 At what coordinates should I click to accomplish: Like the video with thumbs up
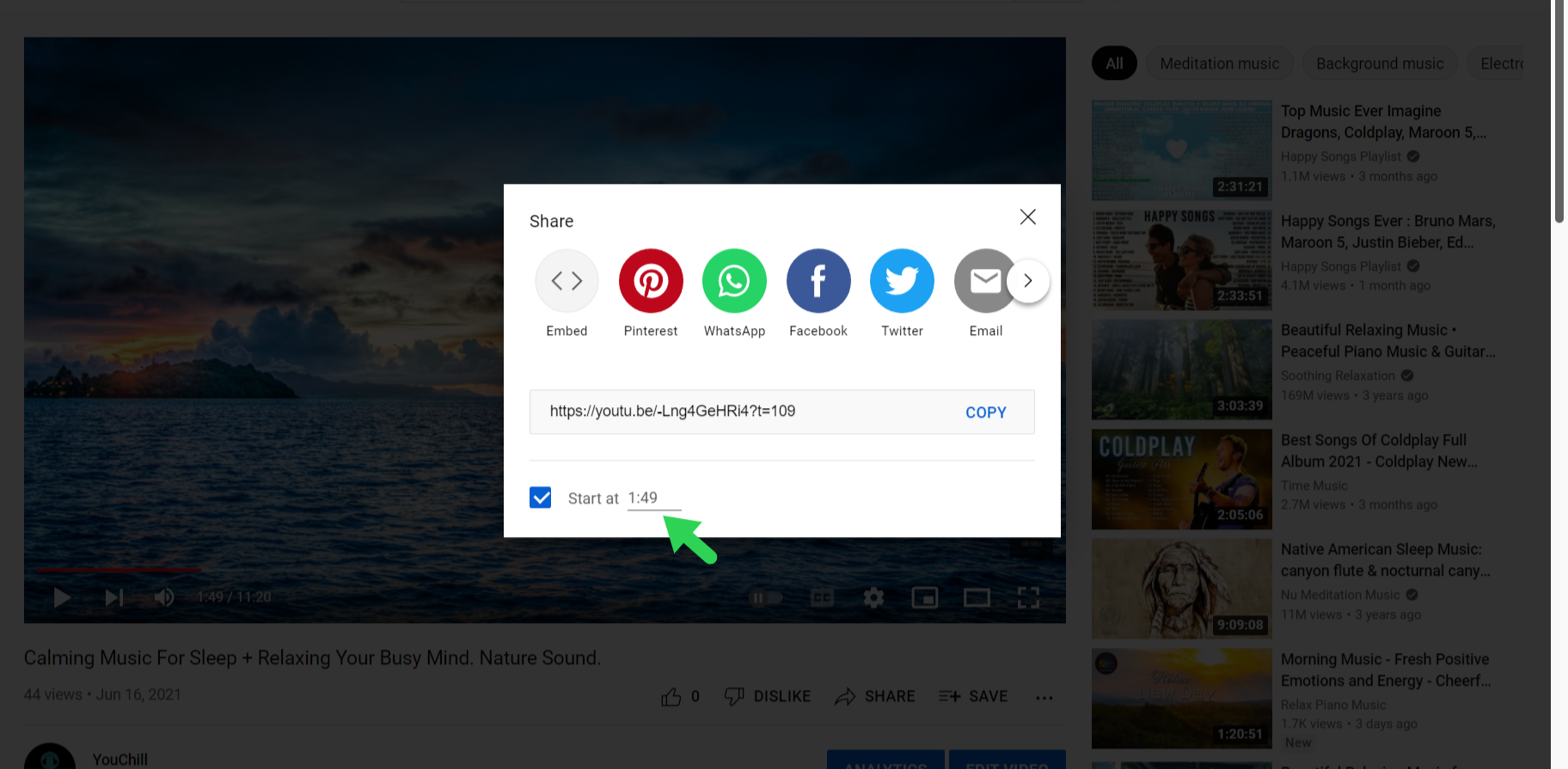[x=671, y=697]
